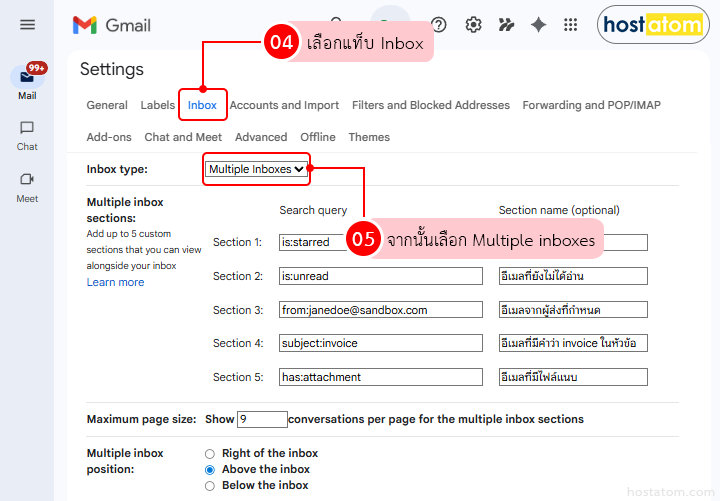The height and width of the screenshot is (501, 720).
Task: Edit Section 2 section name field
Action: click(x=573, y=276)
